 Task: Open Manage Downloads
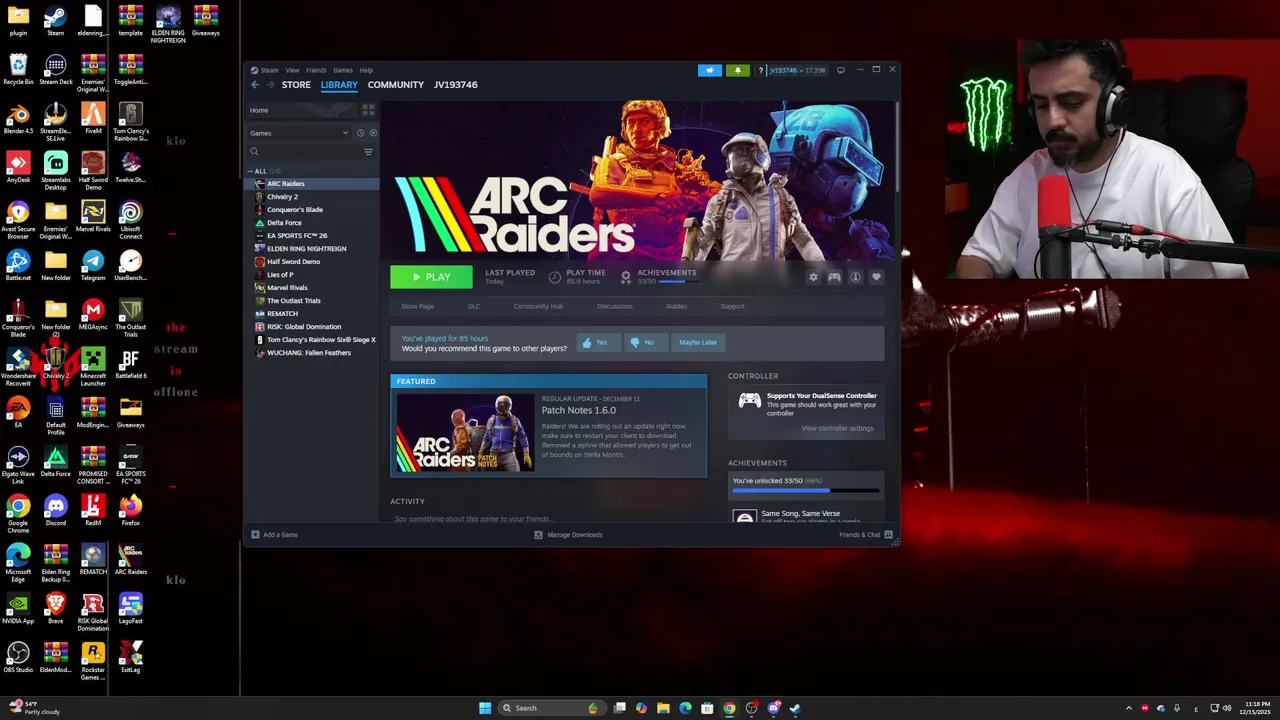[x=568, y=535]
